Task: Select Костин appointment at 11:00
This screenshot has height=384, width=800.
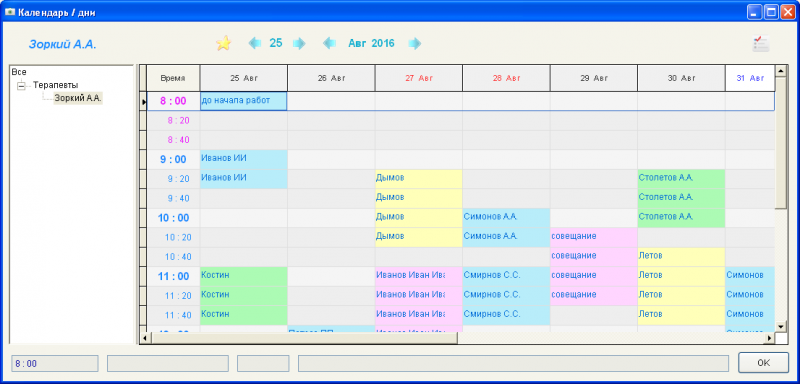Action: pyautogui.click(x=243, y=276)
